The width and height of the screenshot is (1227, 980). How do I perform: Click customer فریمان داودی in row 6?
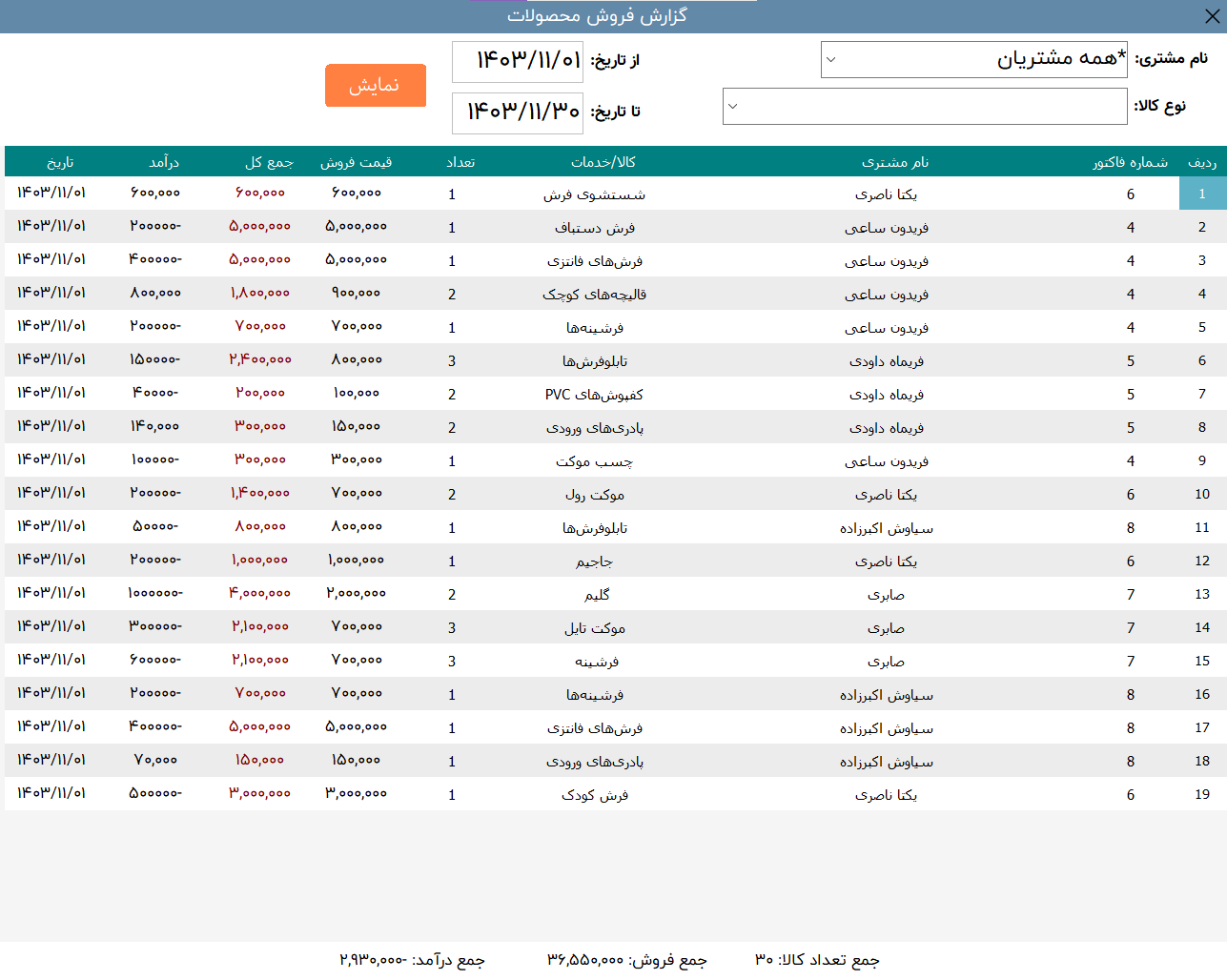tap(886, 361)
